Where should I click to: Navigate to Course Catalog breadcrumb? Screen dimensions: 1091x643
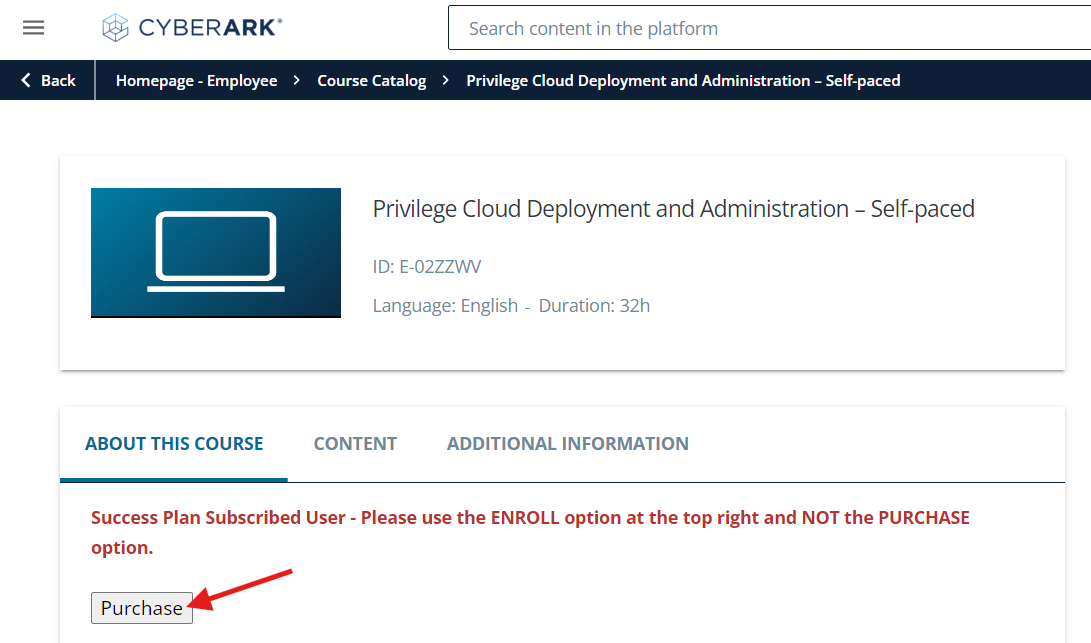(x=371, y=81)
